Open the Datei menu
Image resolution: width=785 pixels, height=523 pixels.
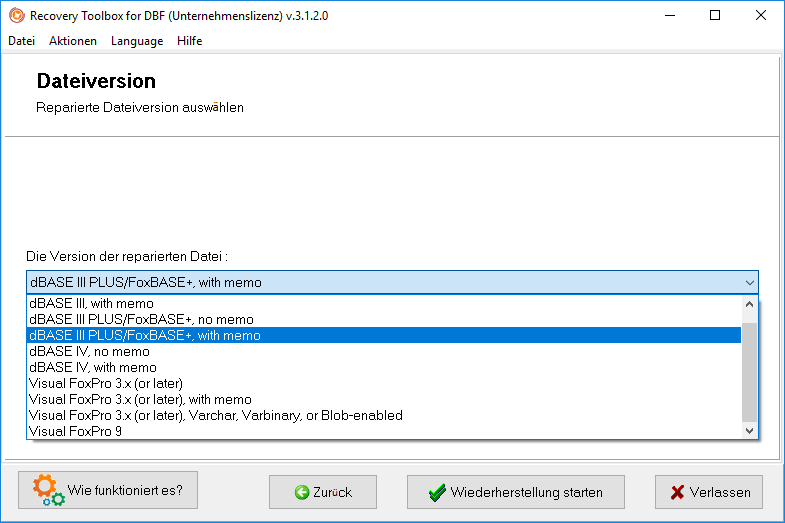22,41
